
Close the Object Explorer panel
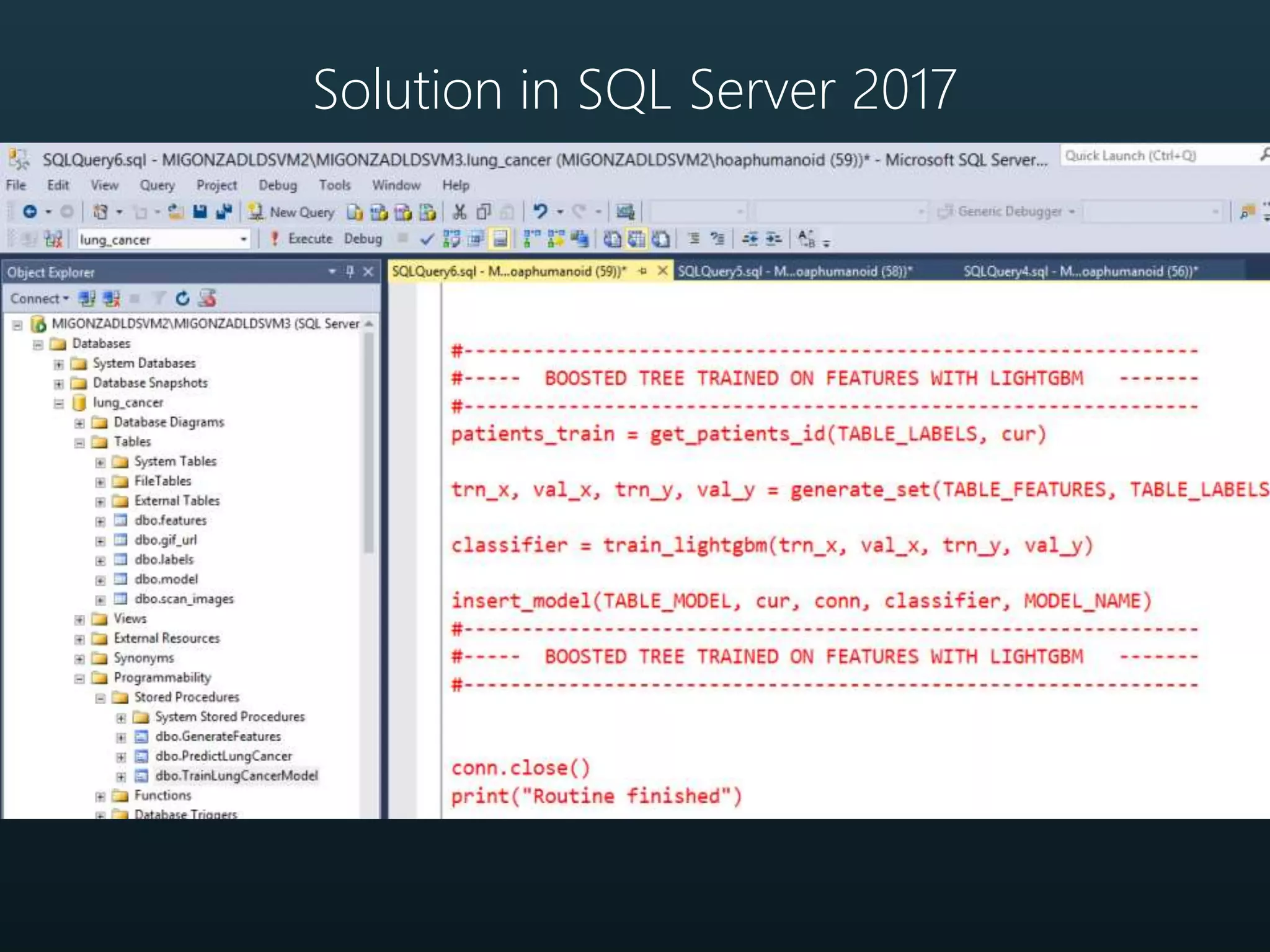[x=368, y=271]
